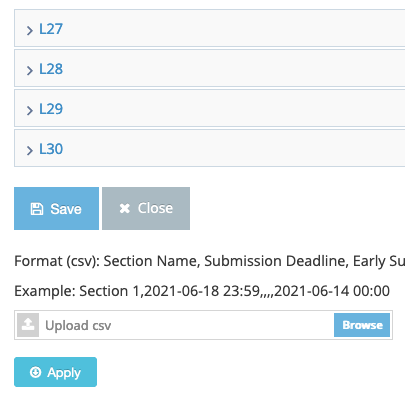This screenshot has height=395, width=405.
Task: Click the Close button label
Action: click(155, 208)
